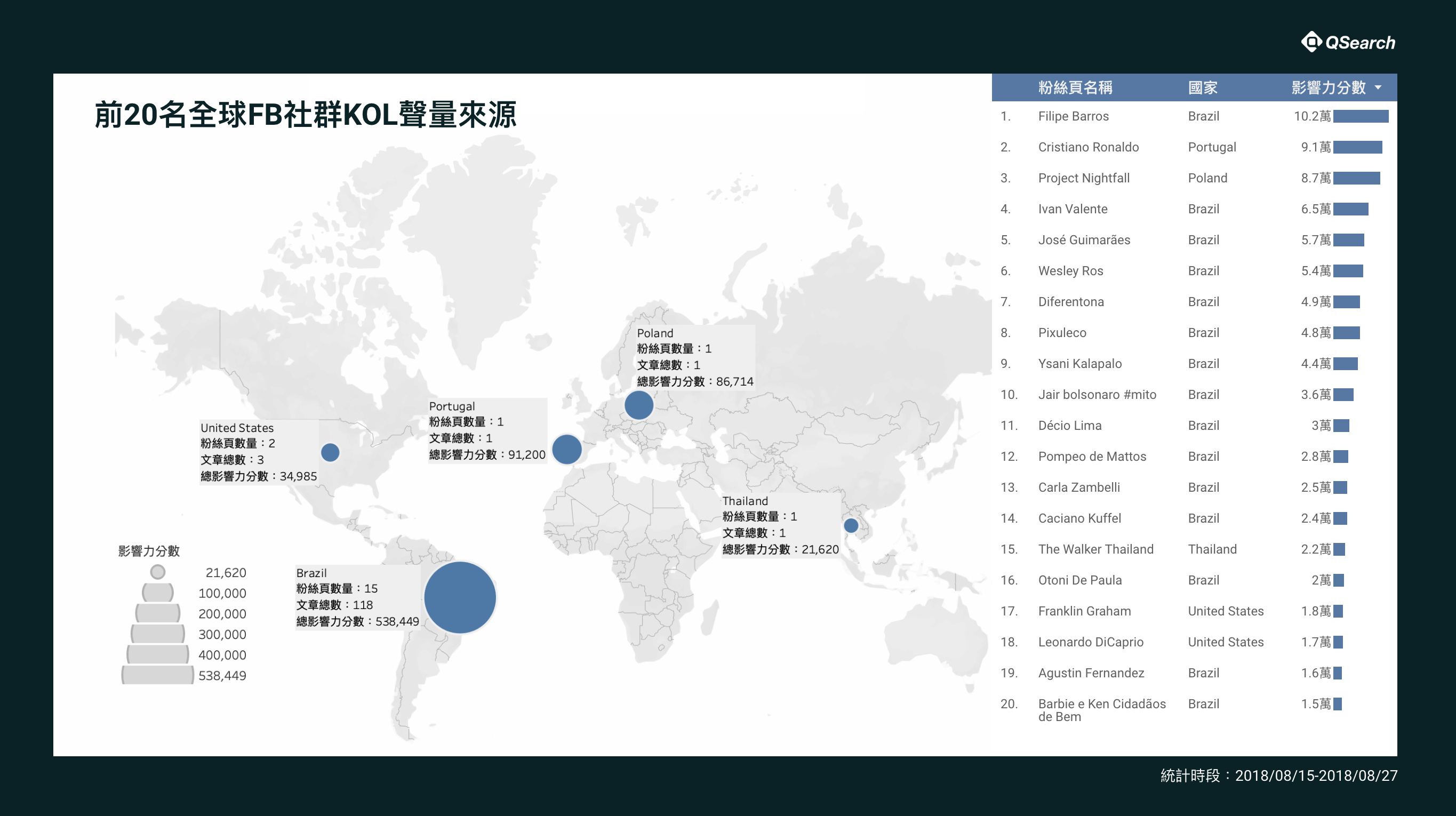This screenshot has width=1456, height=816.
Task: Click the Thailand bubble marker
Action: [851, 525]
